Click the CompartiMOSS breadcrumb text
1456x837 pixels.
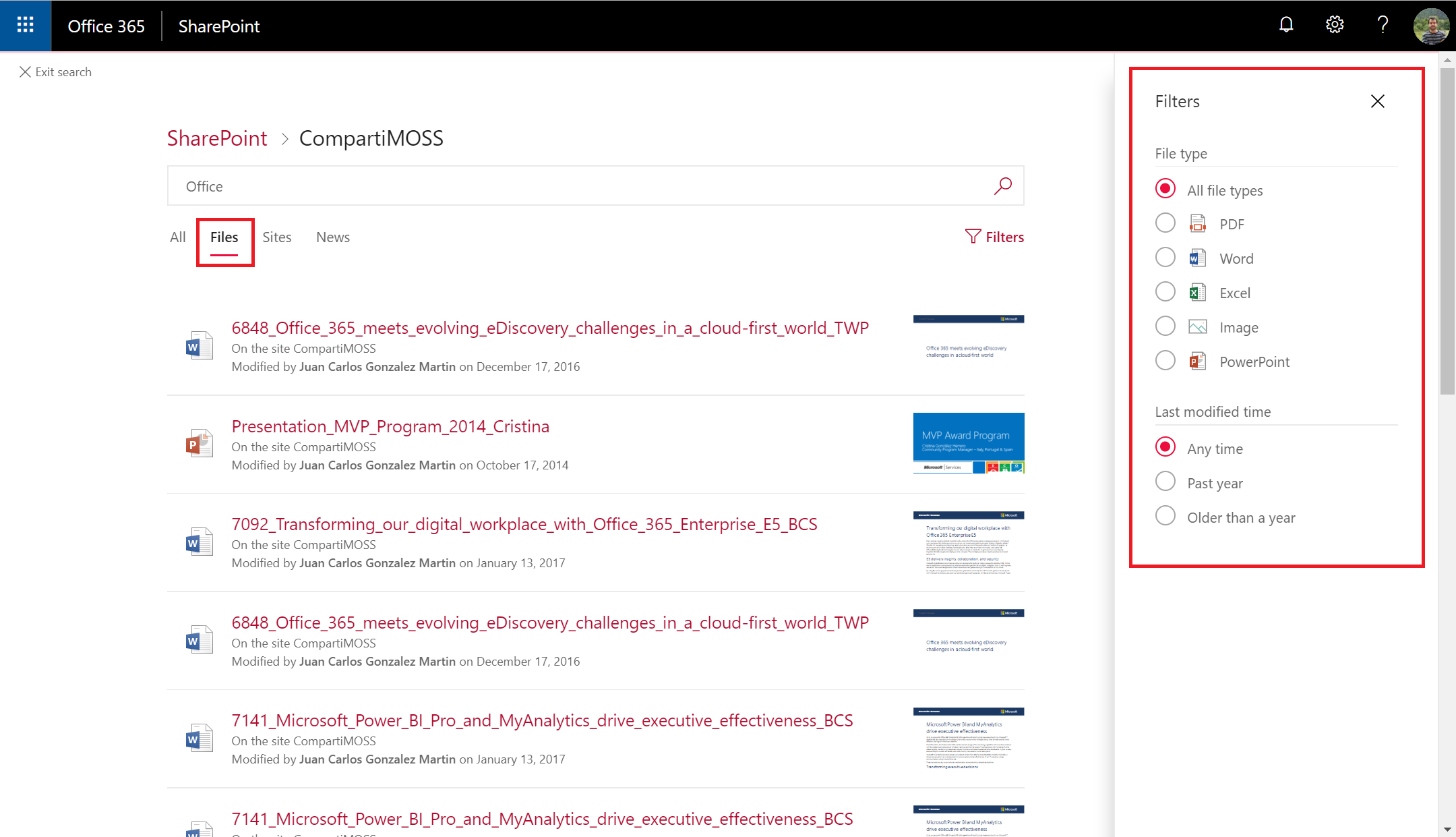tap(371, 138)
